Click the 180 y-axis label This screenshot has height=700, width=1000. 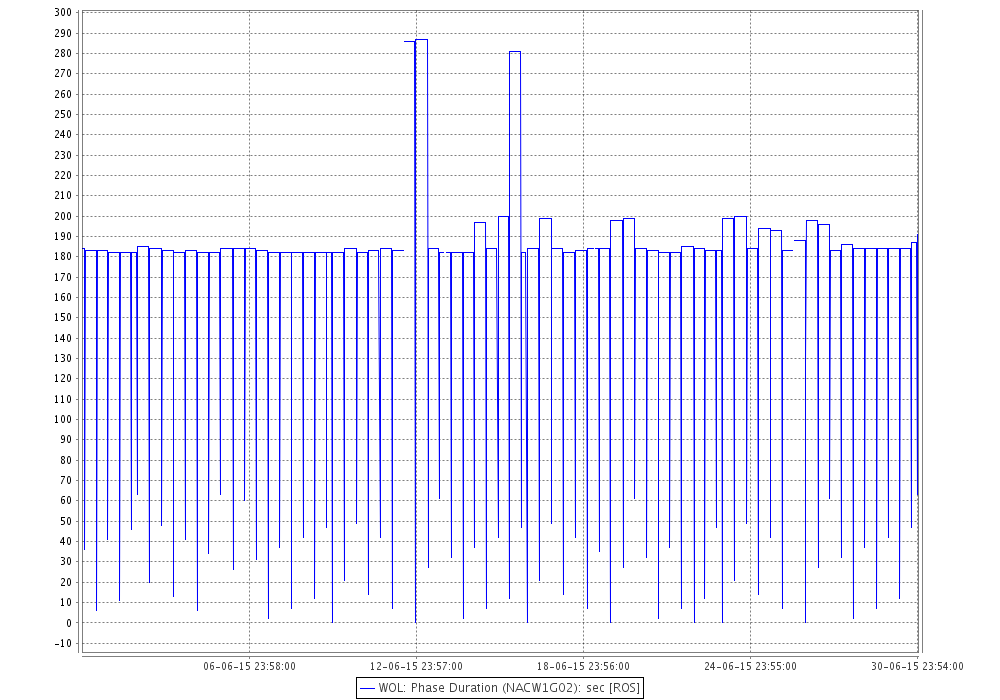coord(63,257)
